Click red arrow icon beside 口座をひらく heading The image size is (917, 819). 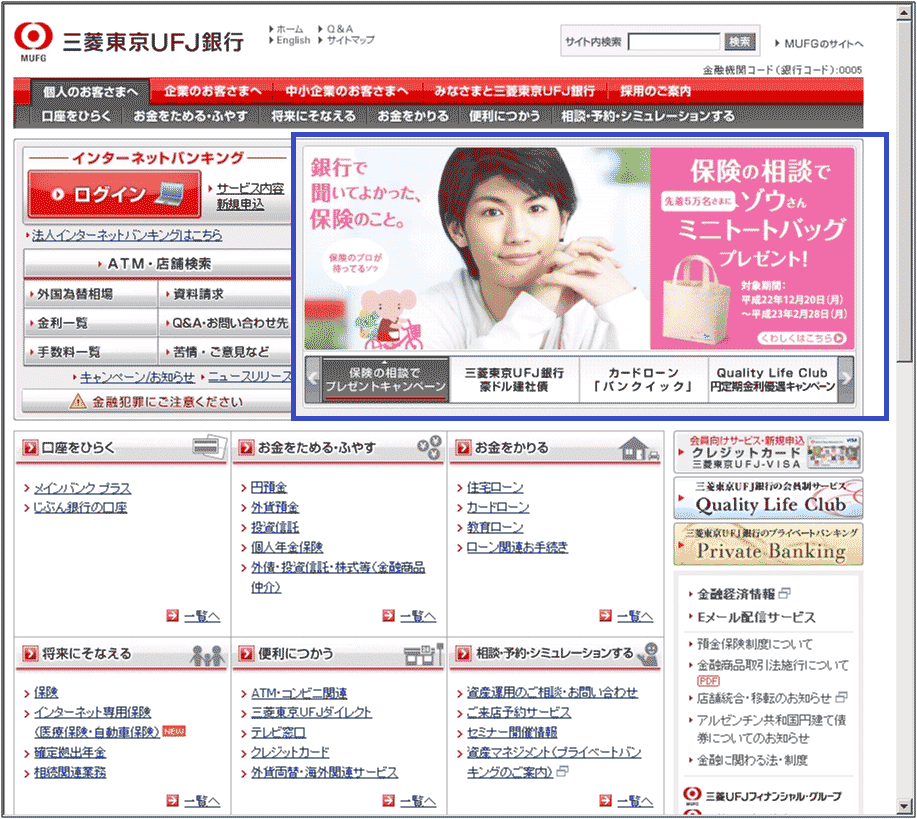tap(29, 448)
